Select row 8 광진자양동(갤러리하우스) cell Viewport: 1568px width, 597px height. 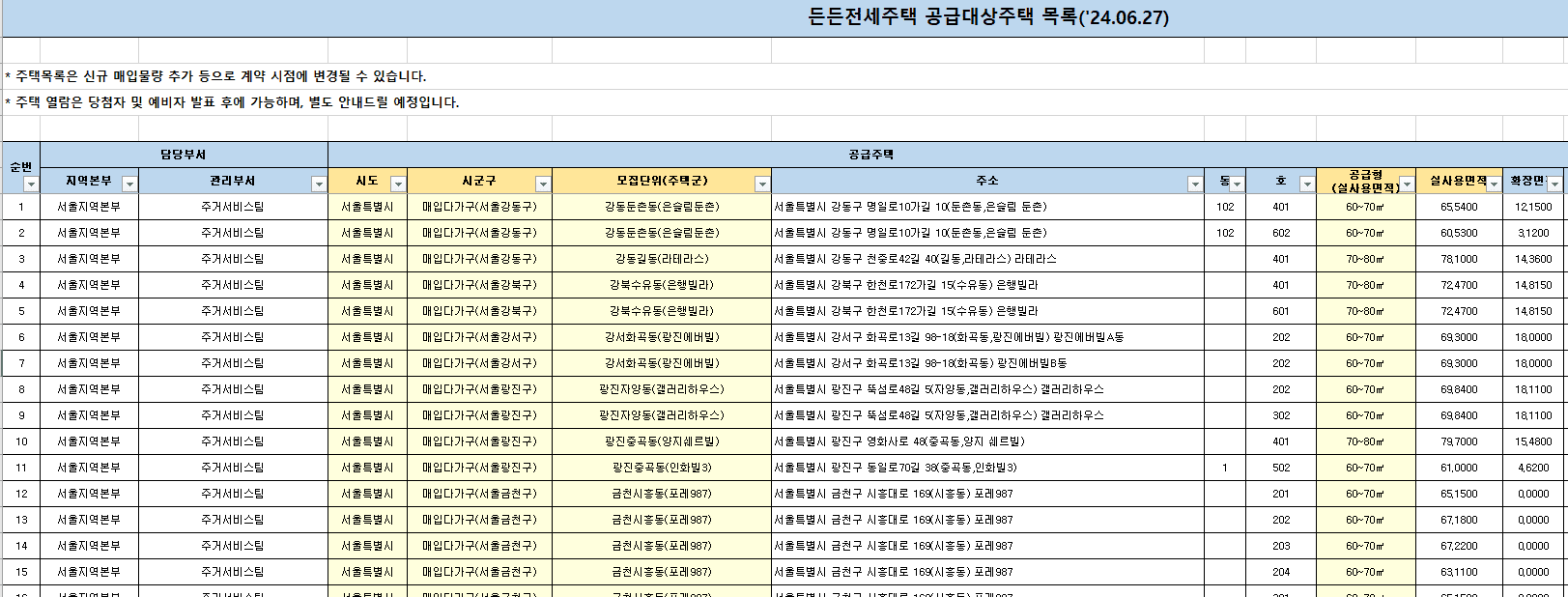coord(662,389)
